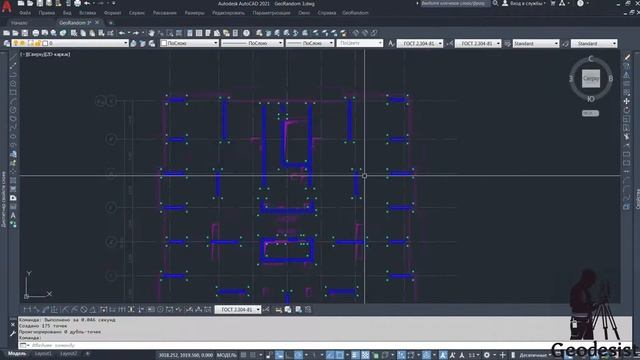Click the [2D-каркас] visual style label
Image resolution: width=640 pixels, height=360 pixels.
(57, 54)
